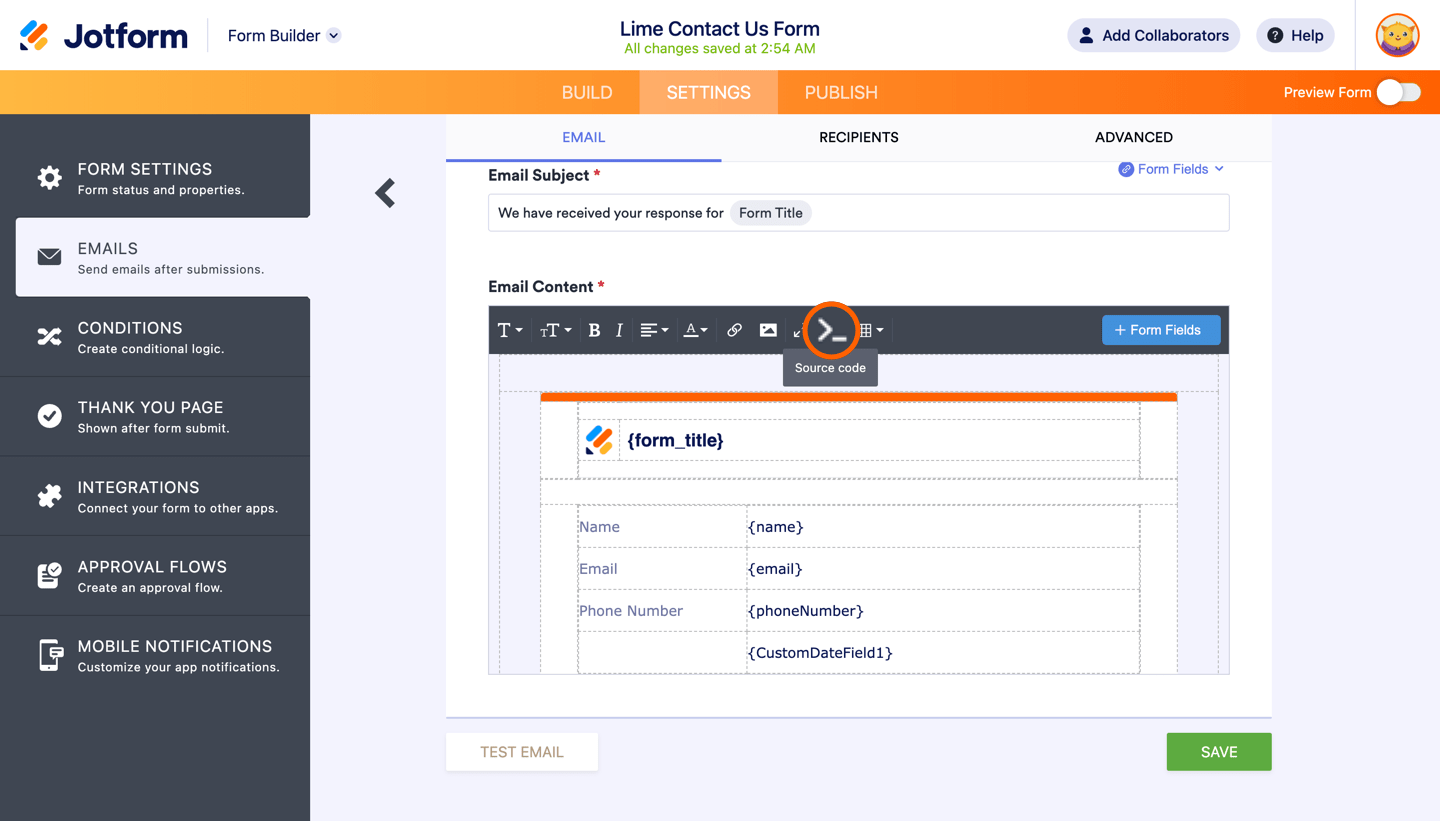Click the {phoneNumber} placeholder cell
The height and width of the screenshot is (821, 1440).
(x=943, y=611)
